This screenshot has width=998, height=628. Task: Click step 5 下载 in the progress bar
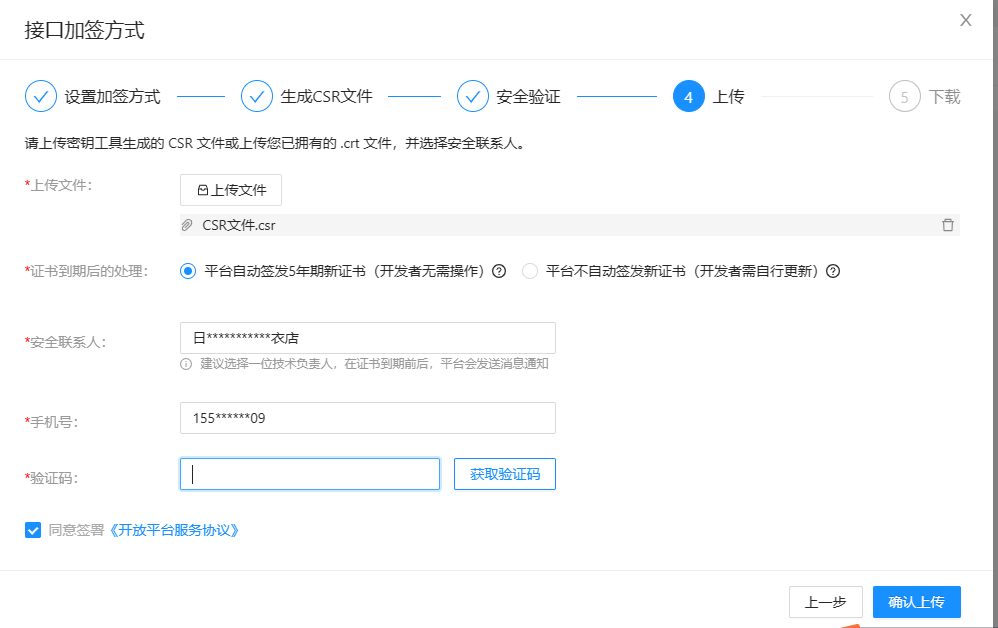click(905, 97)
